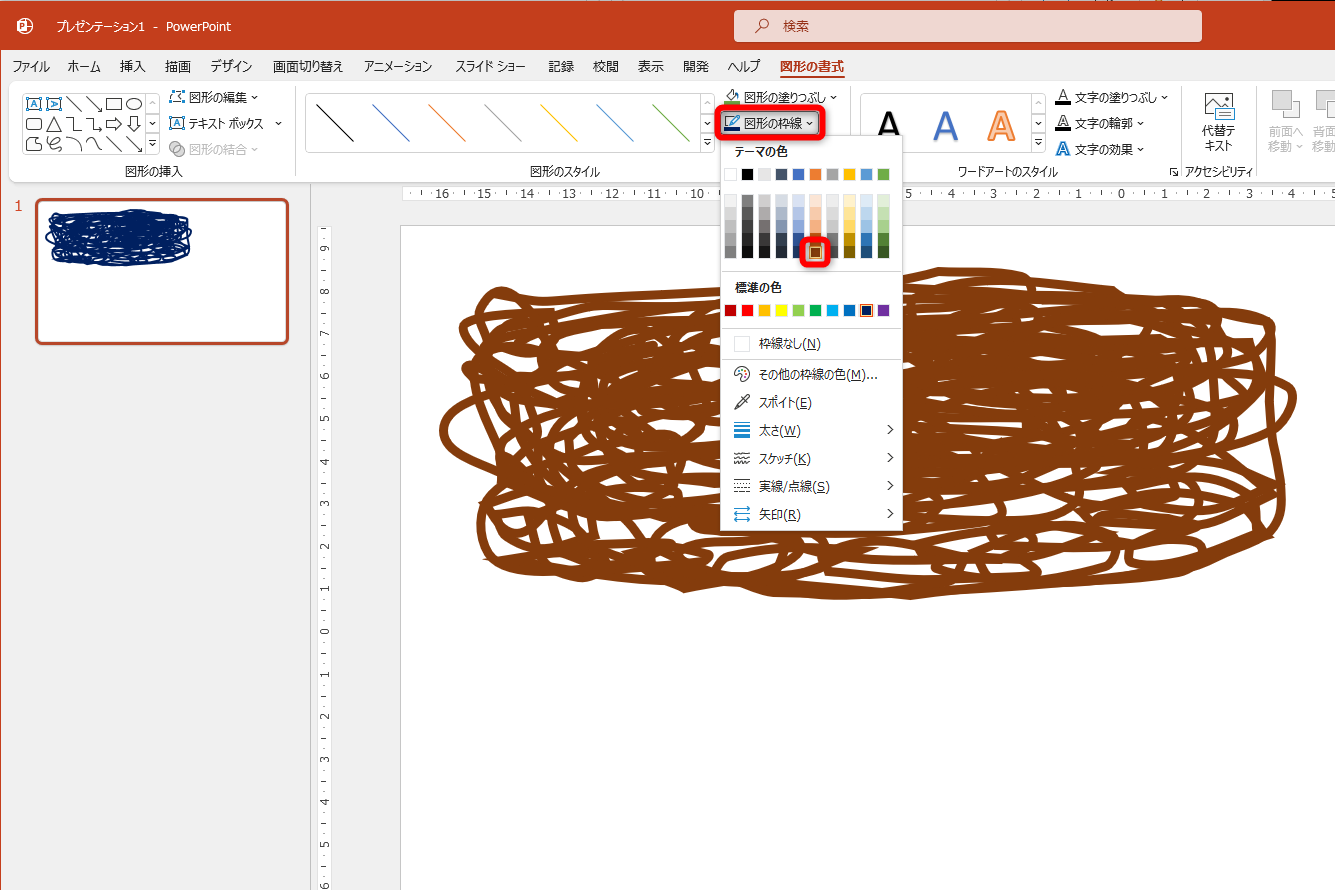Apply the blue WordArt text style
The height and width of the screenshot is (890, 1335).
945,125
